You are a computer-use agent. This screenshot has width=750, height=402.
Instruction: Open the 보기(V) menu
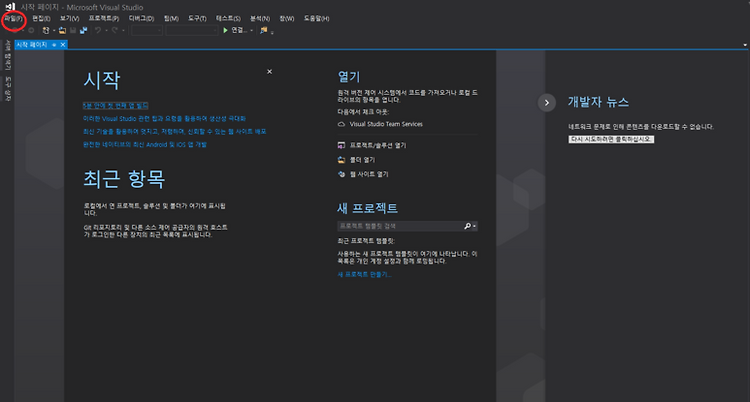(x=69, y=19)
